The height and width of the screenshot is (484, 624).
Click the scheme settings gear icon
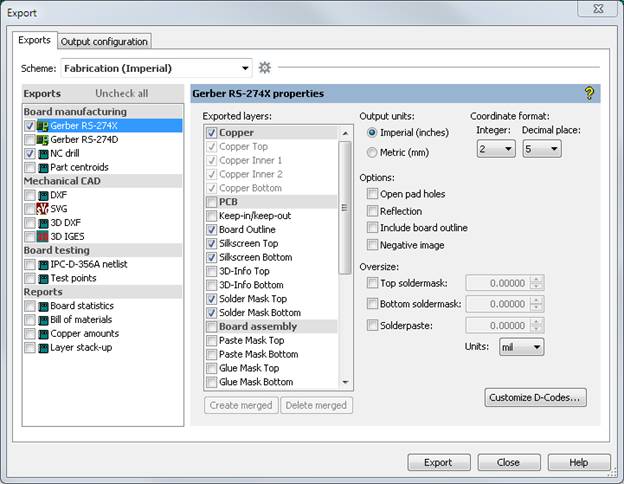pos(265,68)
